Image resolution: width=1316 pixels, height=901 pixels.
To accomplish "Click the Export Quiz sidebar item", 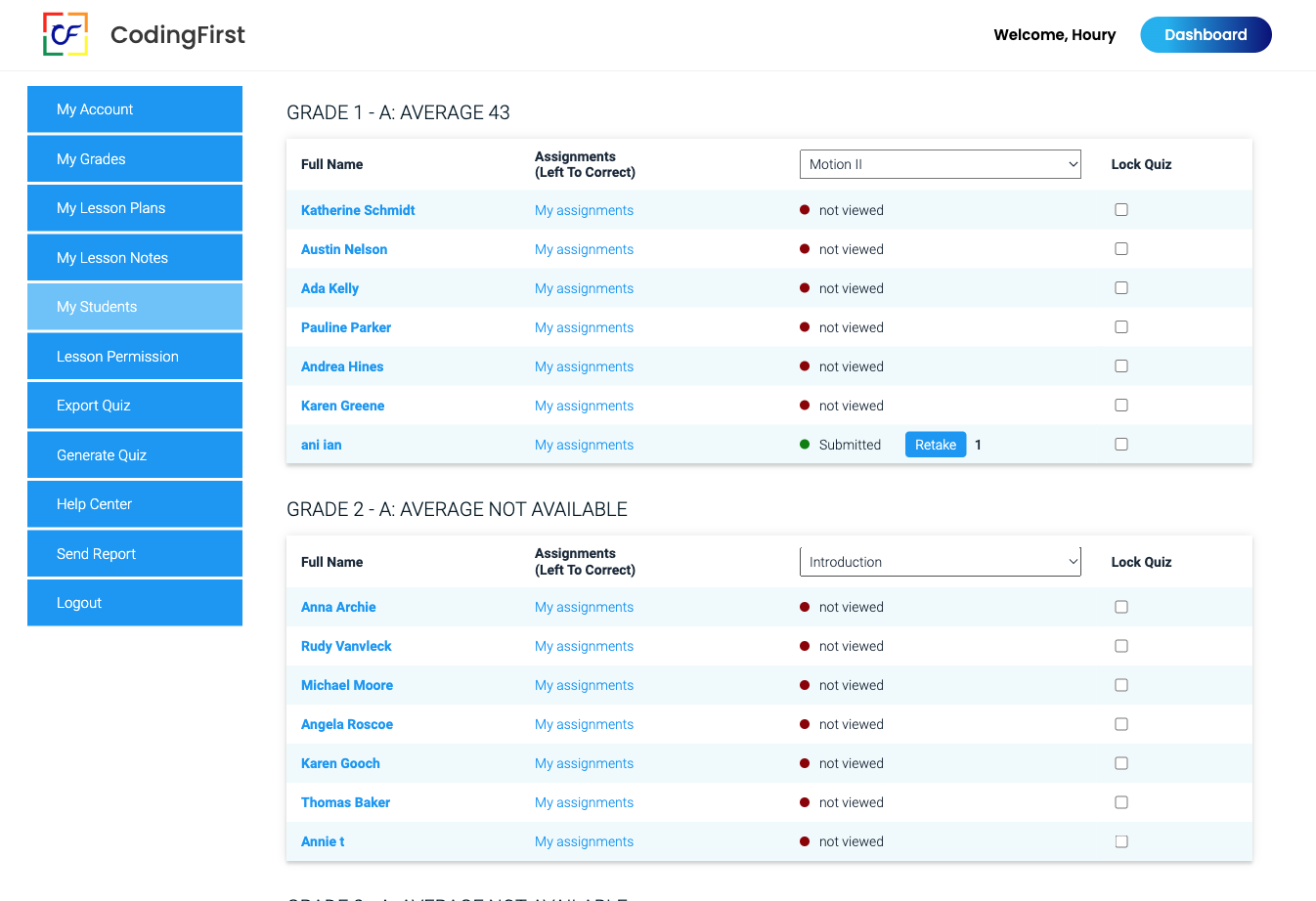I will pyautogui.click(x=135, y=406).
